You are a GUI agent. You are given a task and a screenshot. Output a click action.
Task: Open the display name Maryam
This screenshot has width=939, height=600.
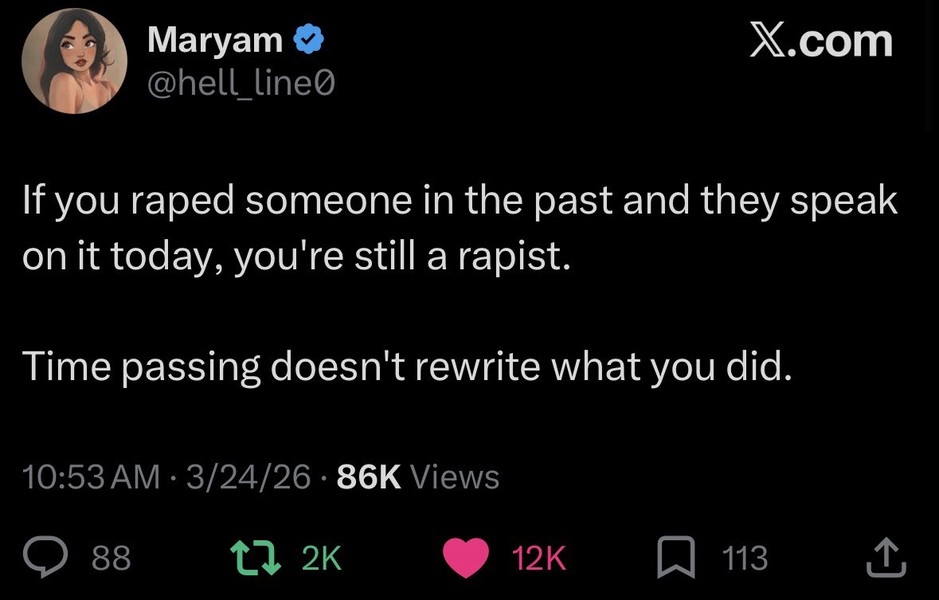pos(215,41)
